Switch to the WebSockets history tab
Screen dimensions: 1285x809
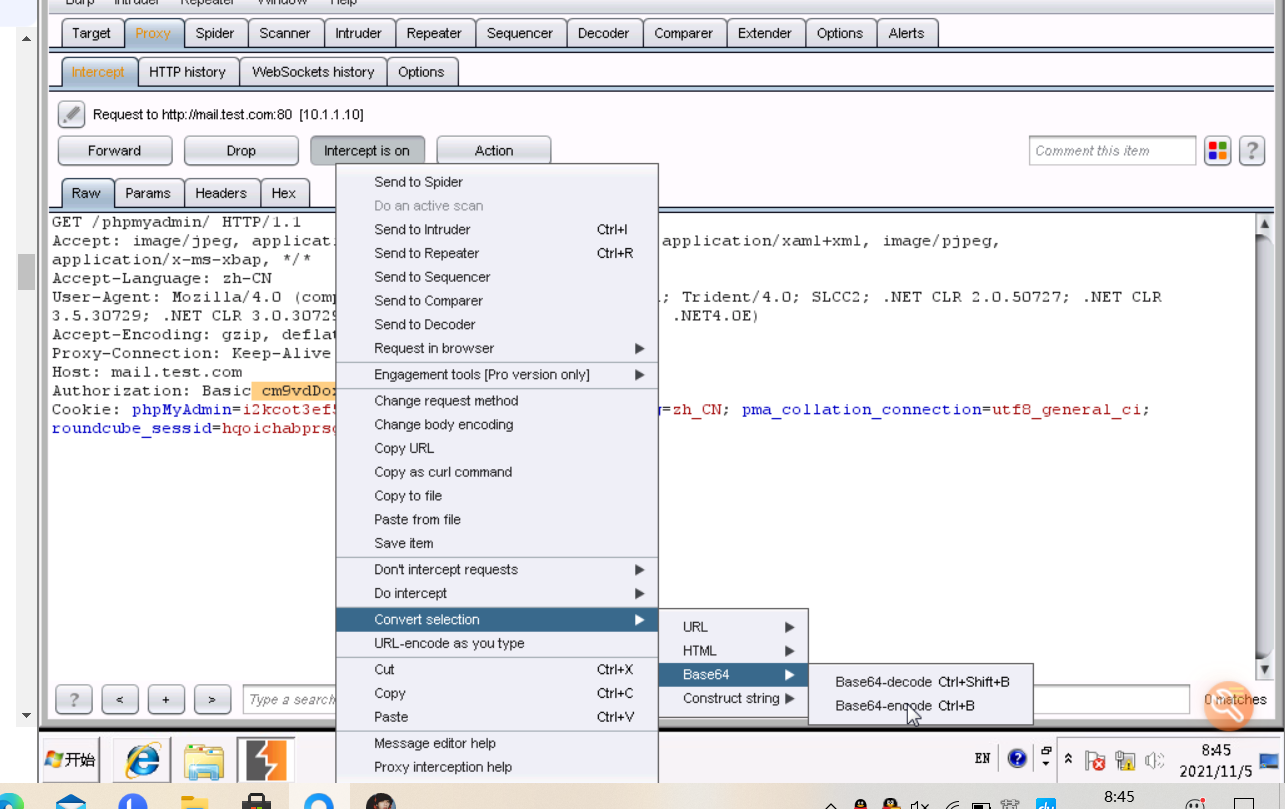click(x=313, y=72)
